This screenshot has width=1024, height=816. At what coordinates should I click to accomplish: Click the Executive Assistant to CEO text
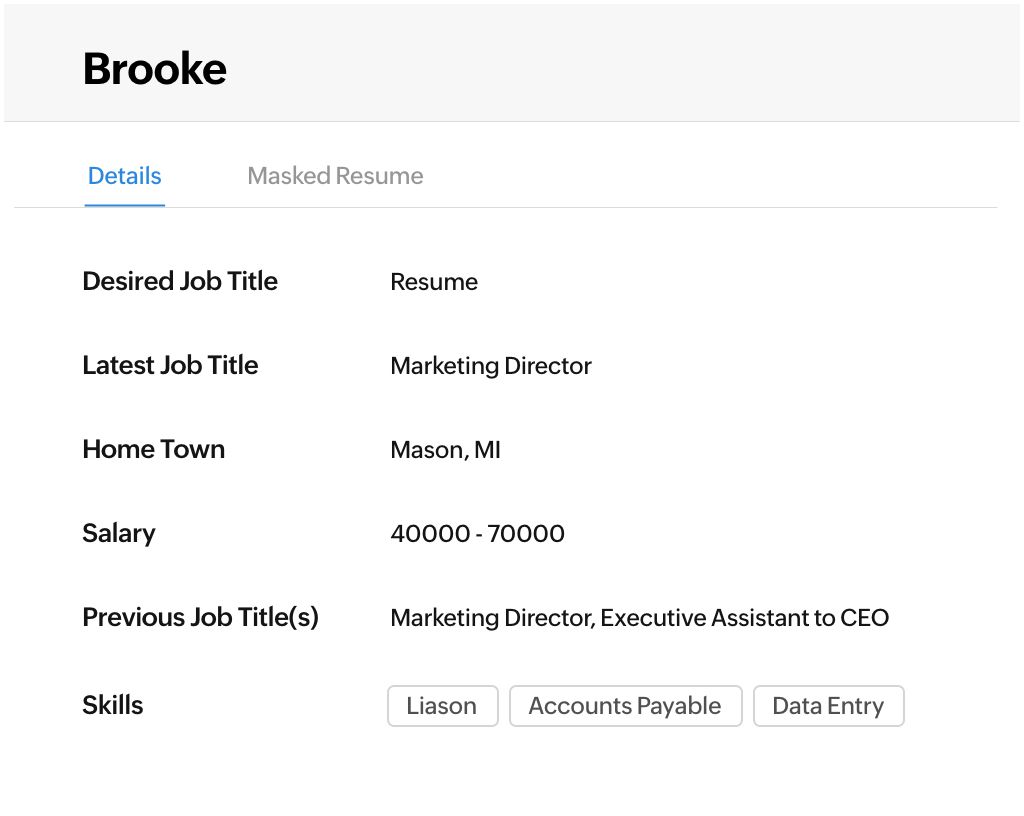click(x=745, y=618)
